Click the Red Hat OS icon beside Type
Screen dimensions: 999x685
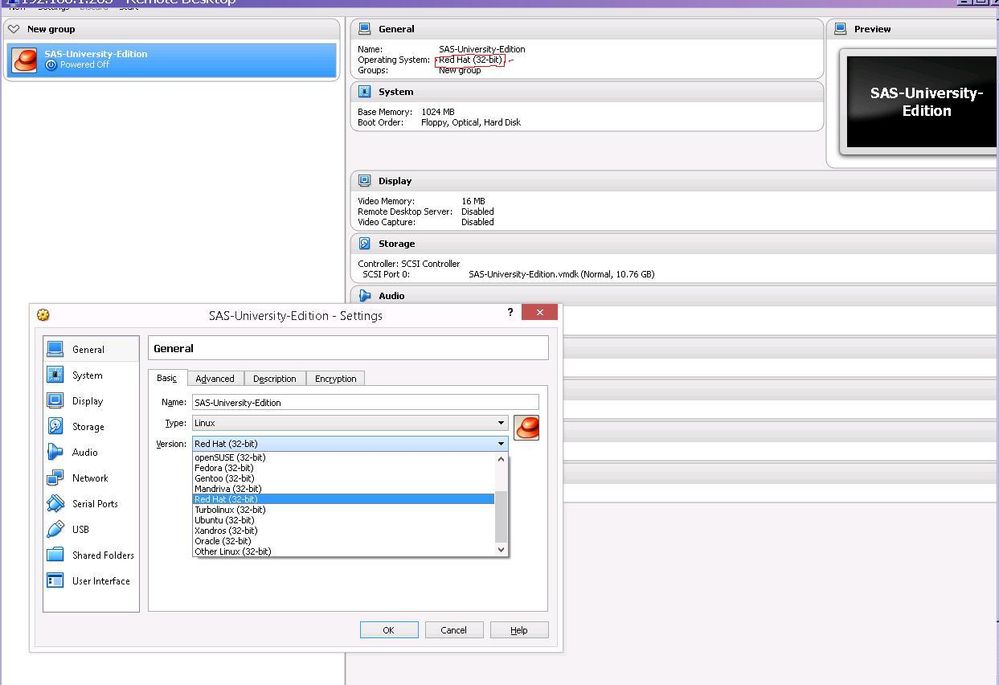click(x=527, y=427)
